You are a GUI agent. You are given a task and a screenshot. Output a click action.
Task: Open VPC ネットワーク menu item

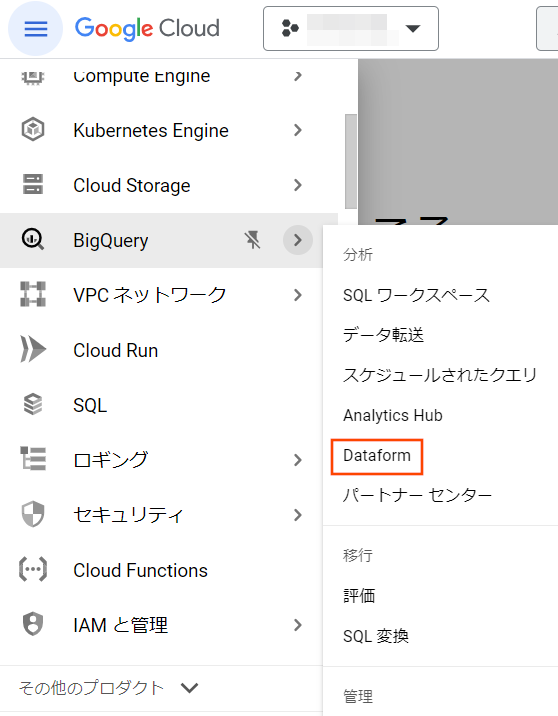pyautogui.click(x=150, y=295)
